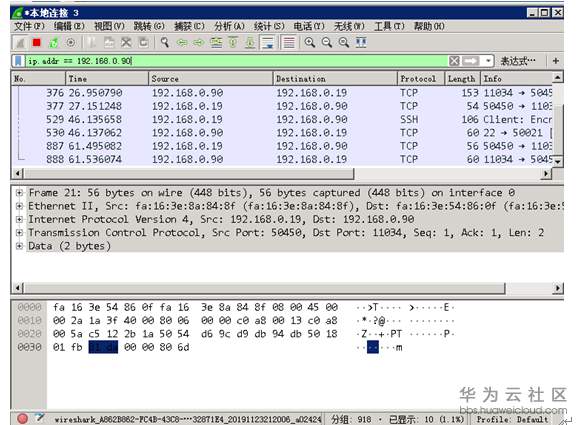The height and width of the screenshot is (425, 581).
Task: Expand the Ethernet II details node
Action: [19, 206]
